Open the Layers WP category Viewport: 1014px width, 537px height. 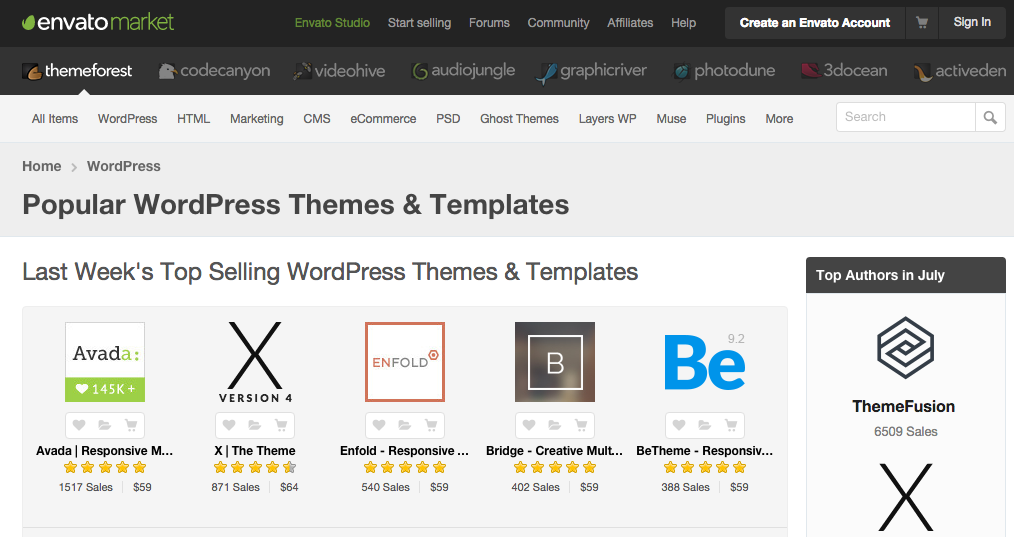pos(607,119)
